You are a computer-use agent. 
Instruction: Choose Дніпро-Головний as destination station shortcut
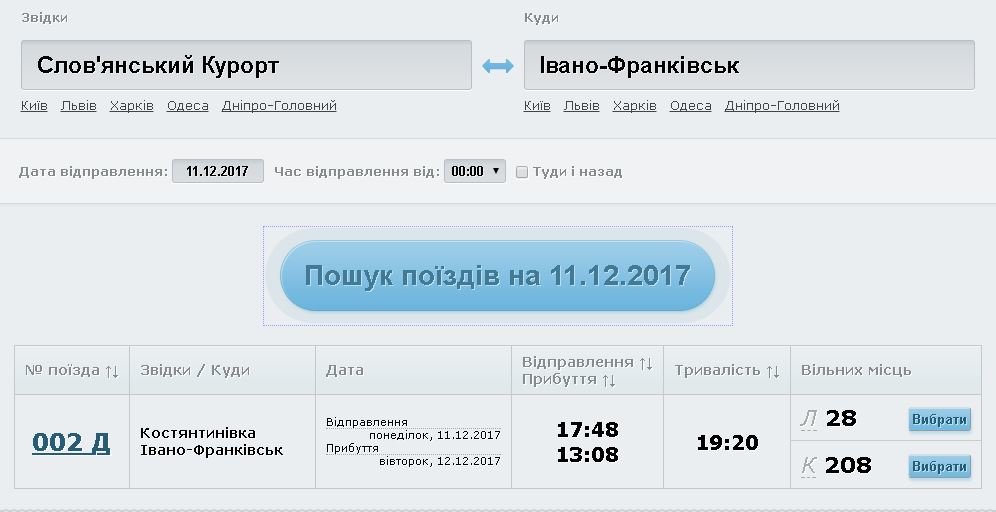782,105
